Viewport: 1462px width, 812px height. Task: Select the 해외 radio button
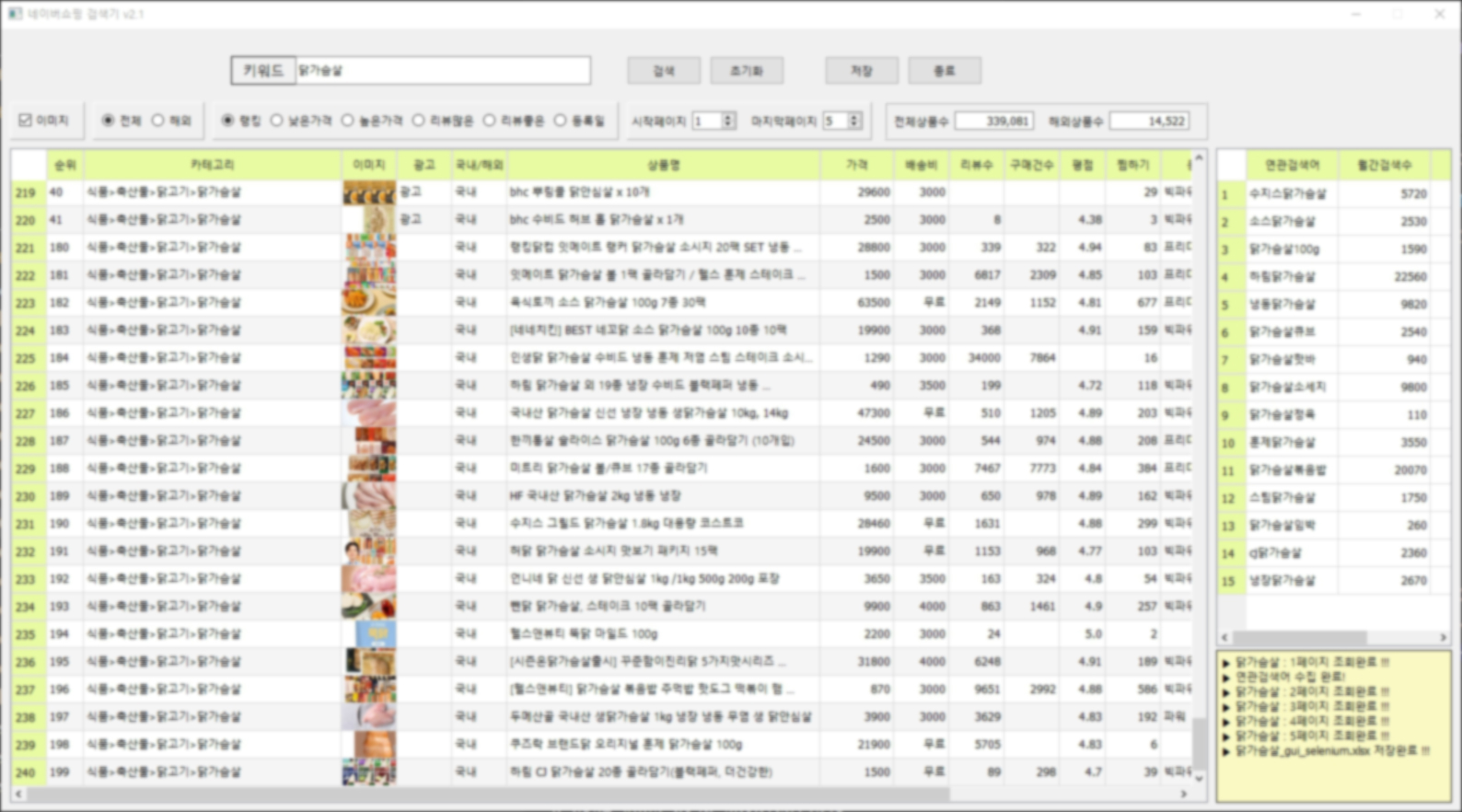tap(158, 121)
